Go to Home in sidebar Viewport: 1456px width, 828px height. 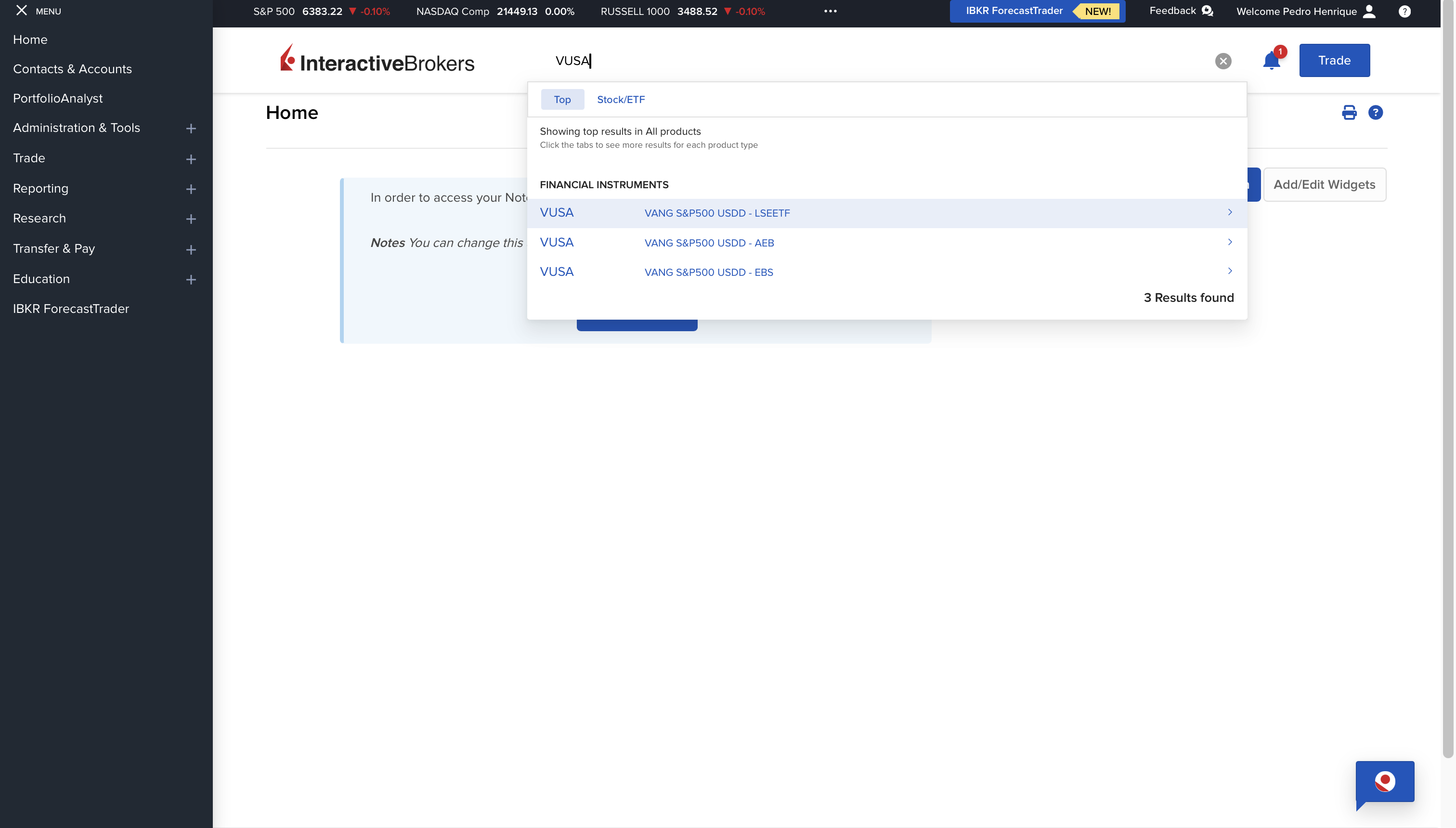tap(30, 40)
